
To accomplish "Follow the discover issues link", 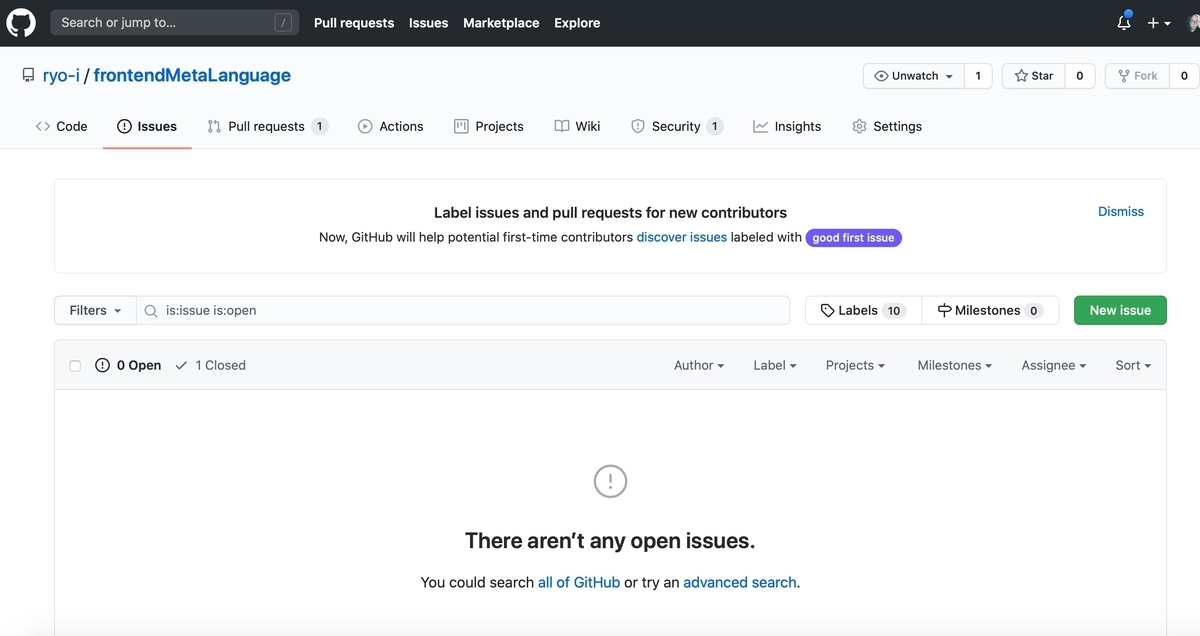I will [681, 237].
